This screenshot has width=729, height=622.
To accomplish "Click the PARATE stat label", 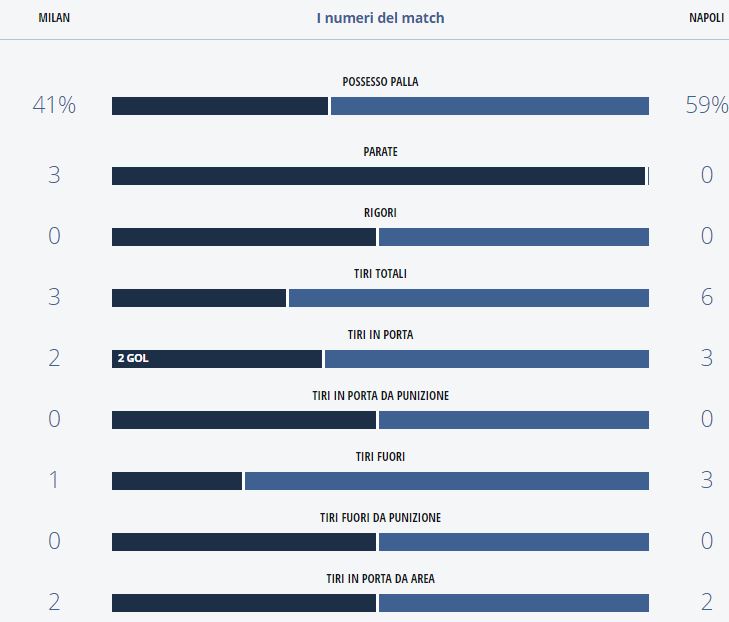I will (x=380, y=152).
